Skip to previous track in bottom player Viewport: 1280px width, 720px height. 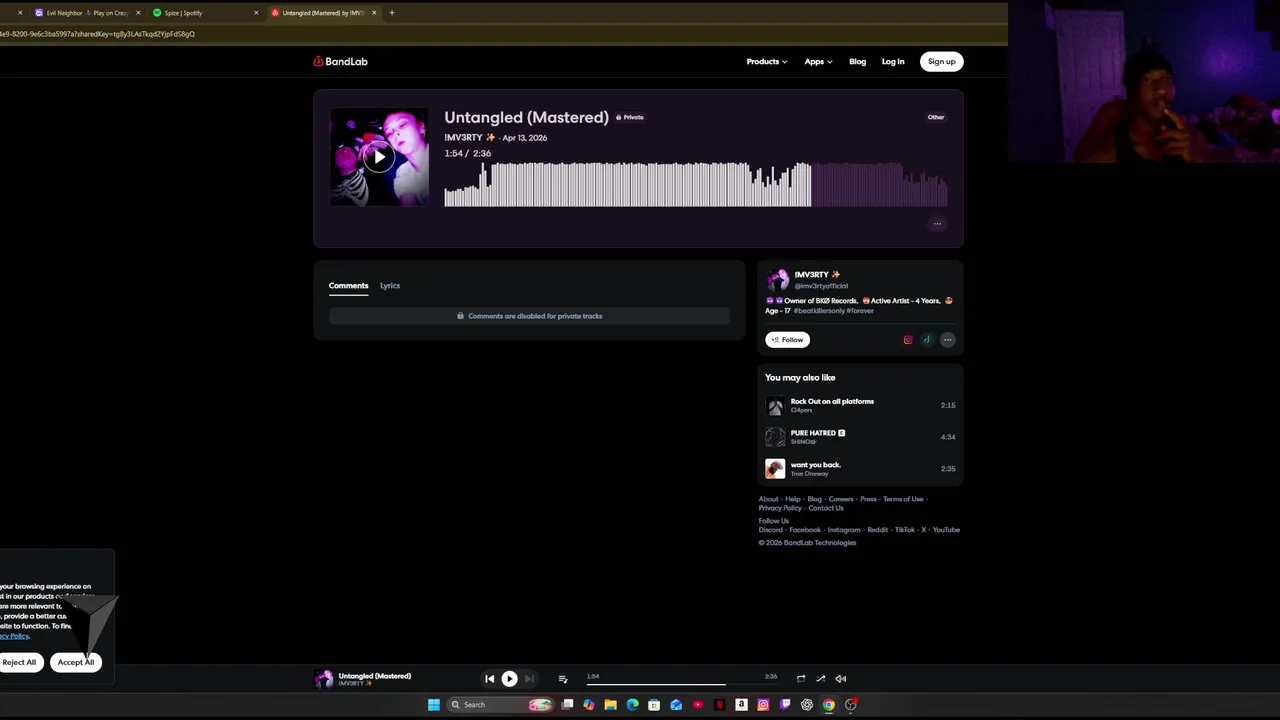coord(490,679)
